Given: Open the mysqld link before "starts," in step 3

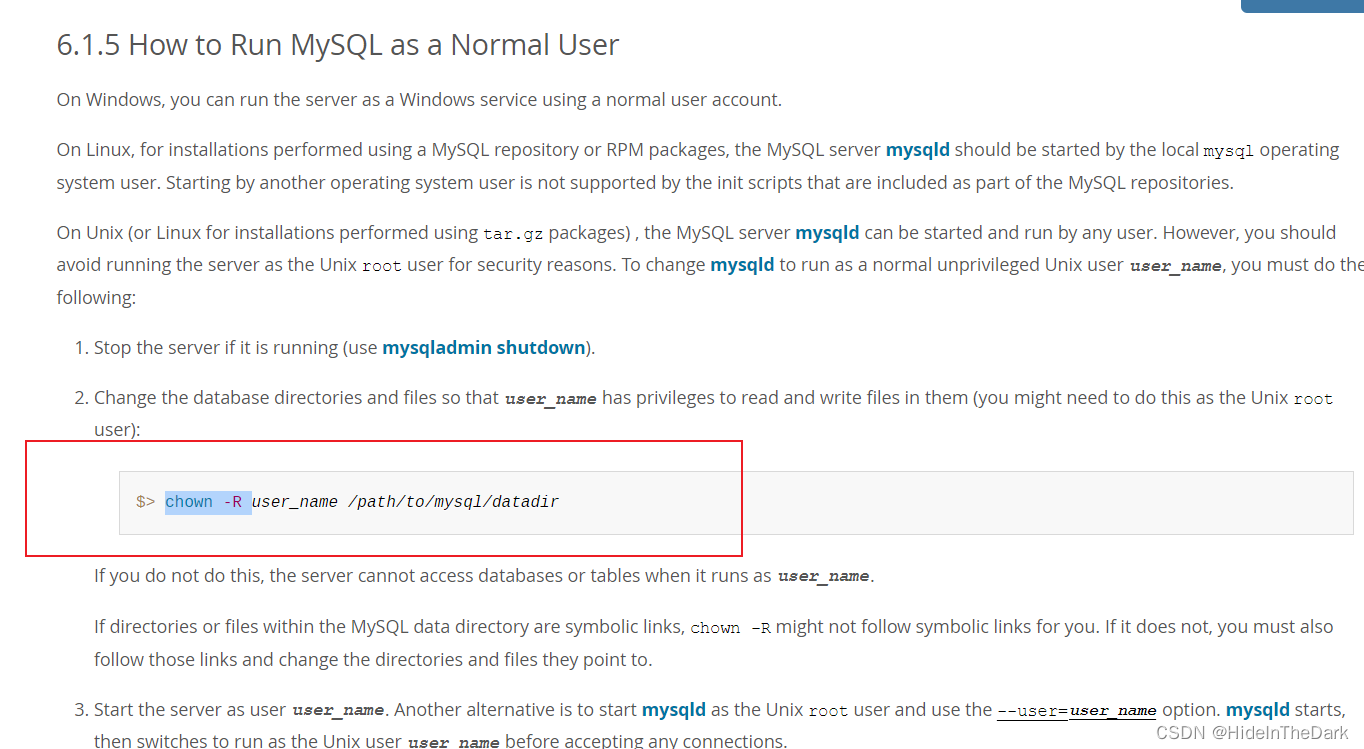Looking at the screenshot, I should 1258,710.
